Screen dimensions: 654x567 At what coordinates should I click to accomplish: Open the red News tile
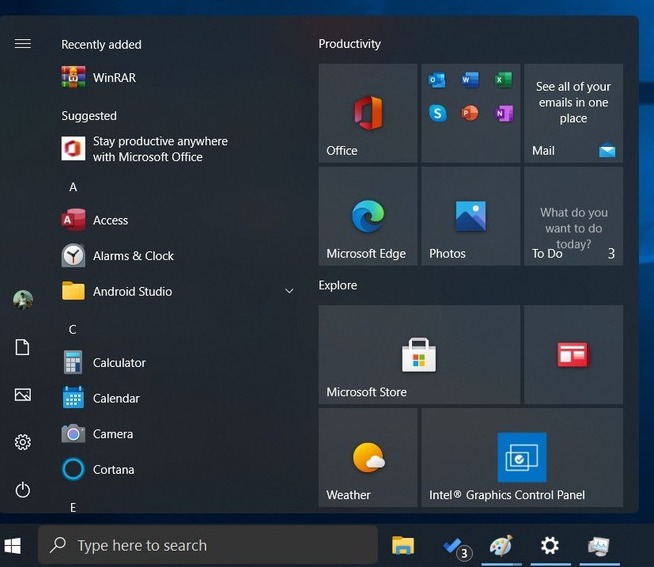pyautogui.click(x=574, y=354)
